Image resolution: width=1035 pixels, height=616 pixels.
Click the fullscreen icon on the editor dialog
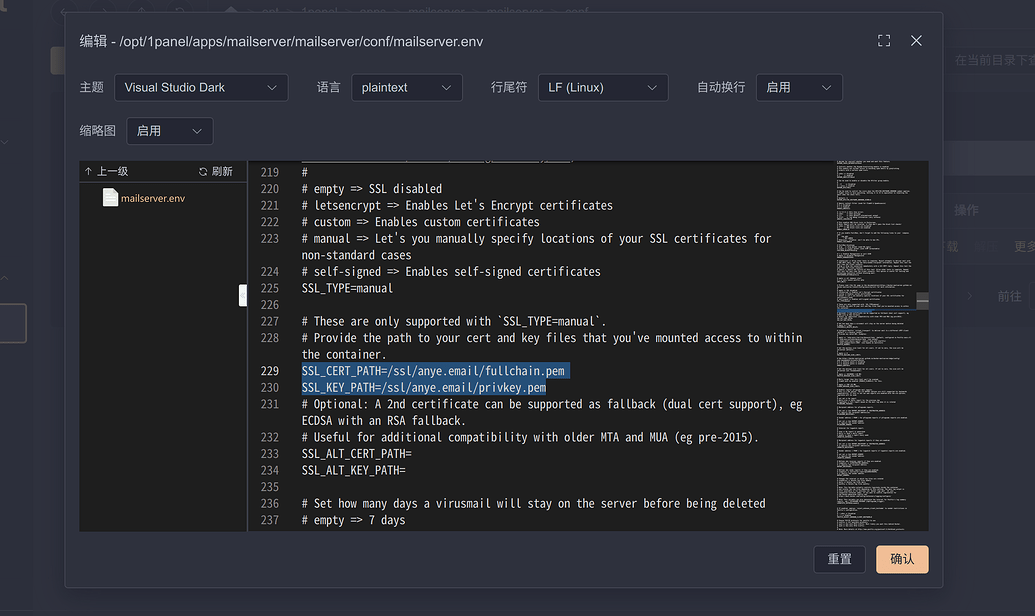coord(883,40)
